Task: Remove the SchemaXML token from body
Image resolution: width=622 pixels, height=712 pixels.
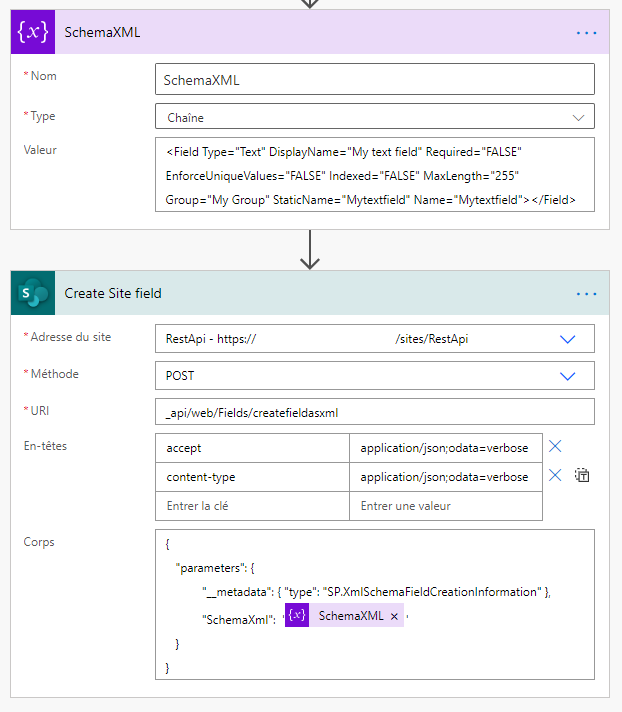Action: tap(394, 616)
